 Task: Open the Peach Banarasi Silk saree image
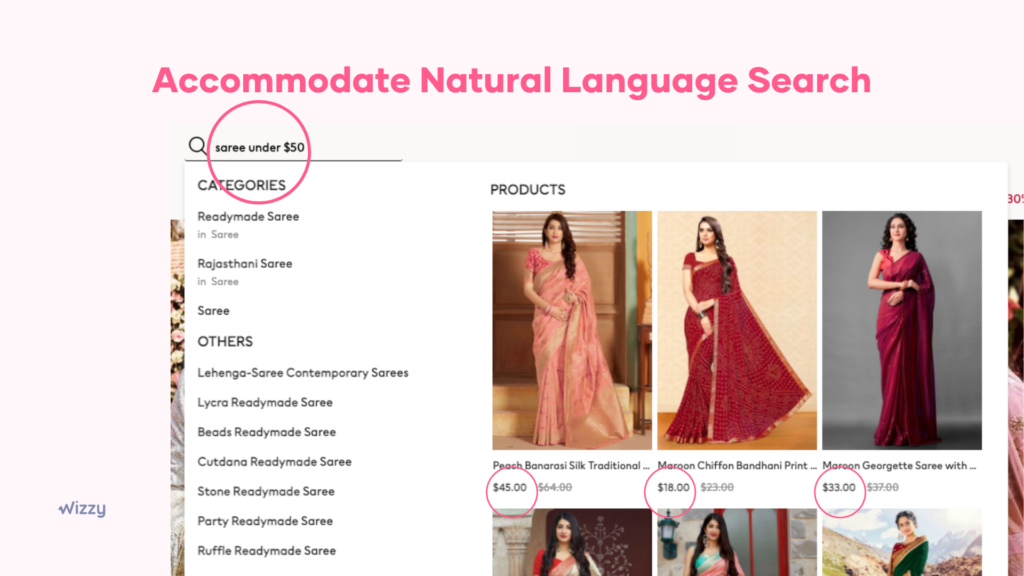click(x=572, y=330)
